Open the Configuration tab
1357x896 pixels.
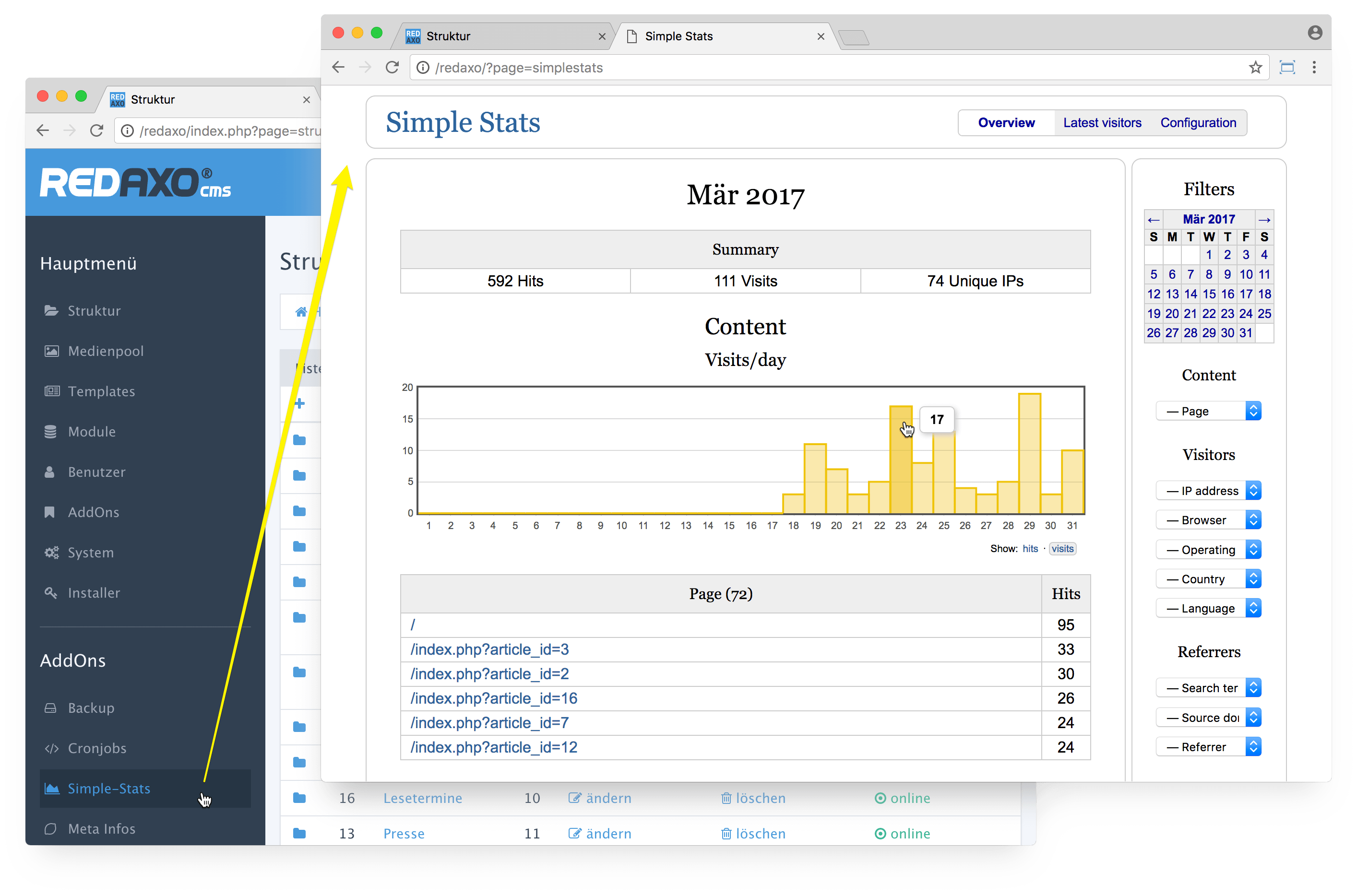[1198, 123]
